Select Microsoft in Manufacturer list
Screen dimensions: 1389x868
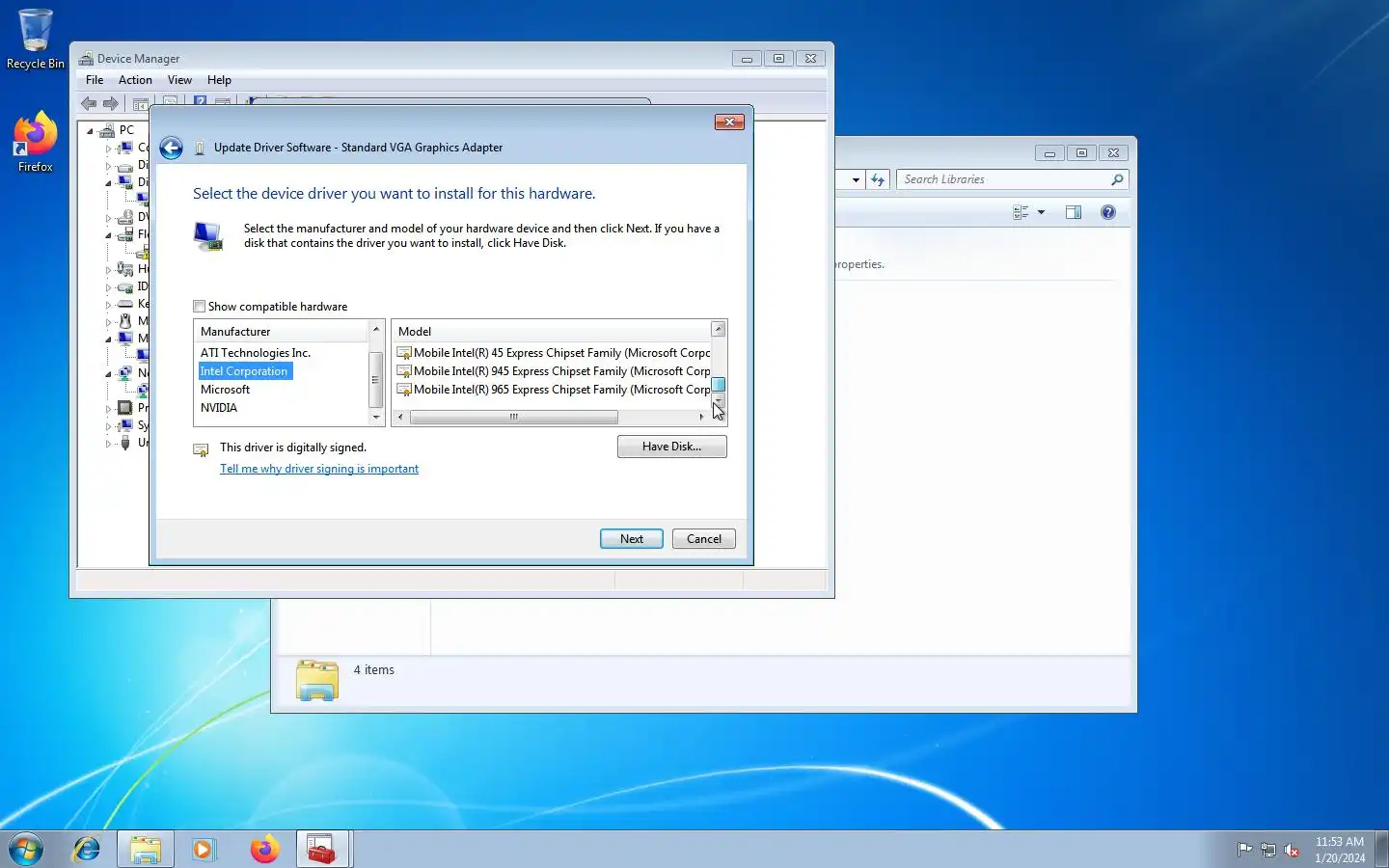click(225, 390)
